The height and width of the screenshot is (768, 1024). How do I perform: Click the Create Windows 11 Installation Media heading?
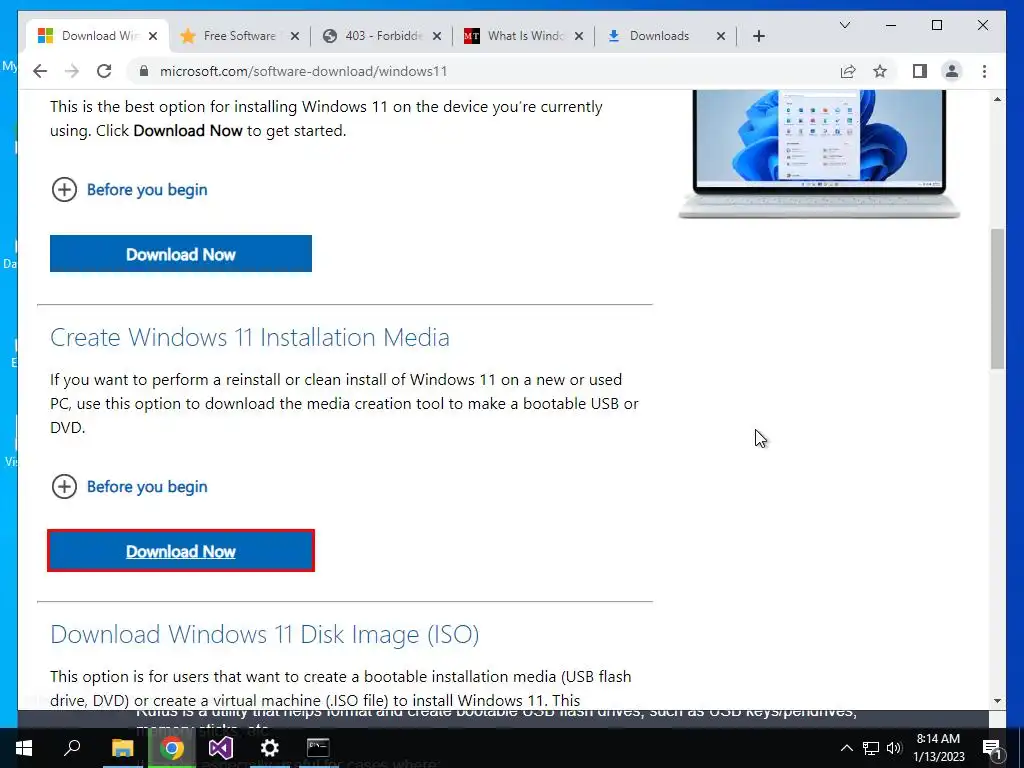(250, 338)
